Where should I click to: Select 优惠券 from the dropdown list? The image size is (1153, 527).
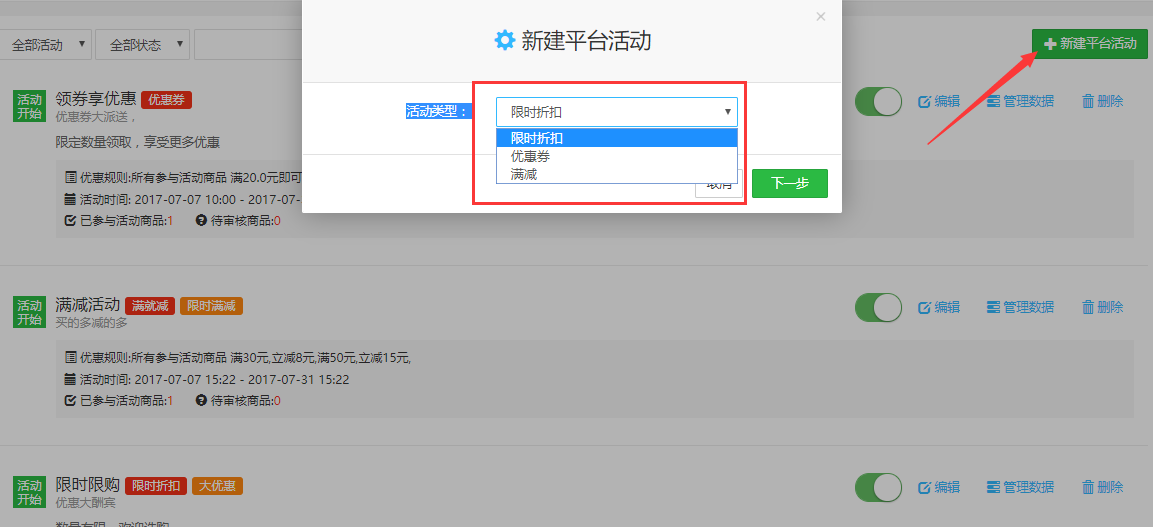[x=531, y=157]
